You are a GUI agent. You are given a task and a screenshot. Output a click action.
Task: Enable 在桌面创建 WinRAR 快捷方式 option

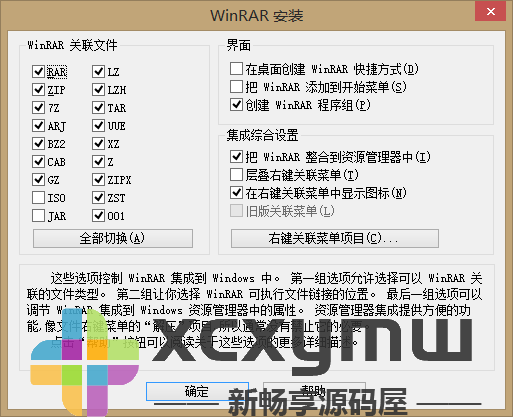[236, 69]
